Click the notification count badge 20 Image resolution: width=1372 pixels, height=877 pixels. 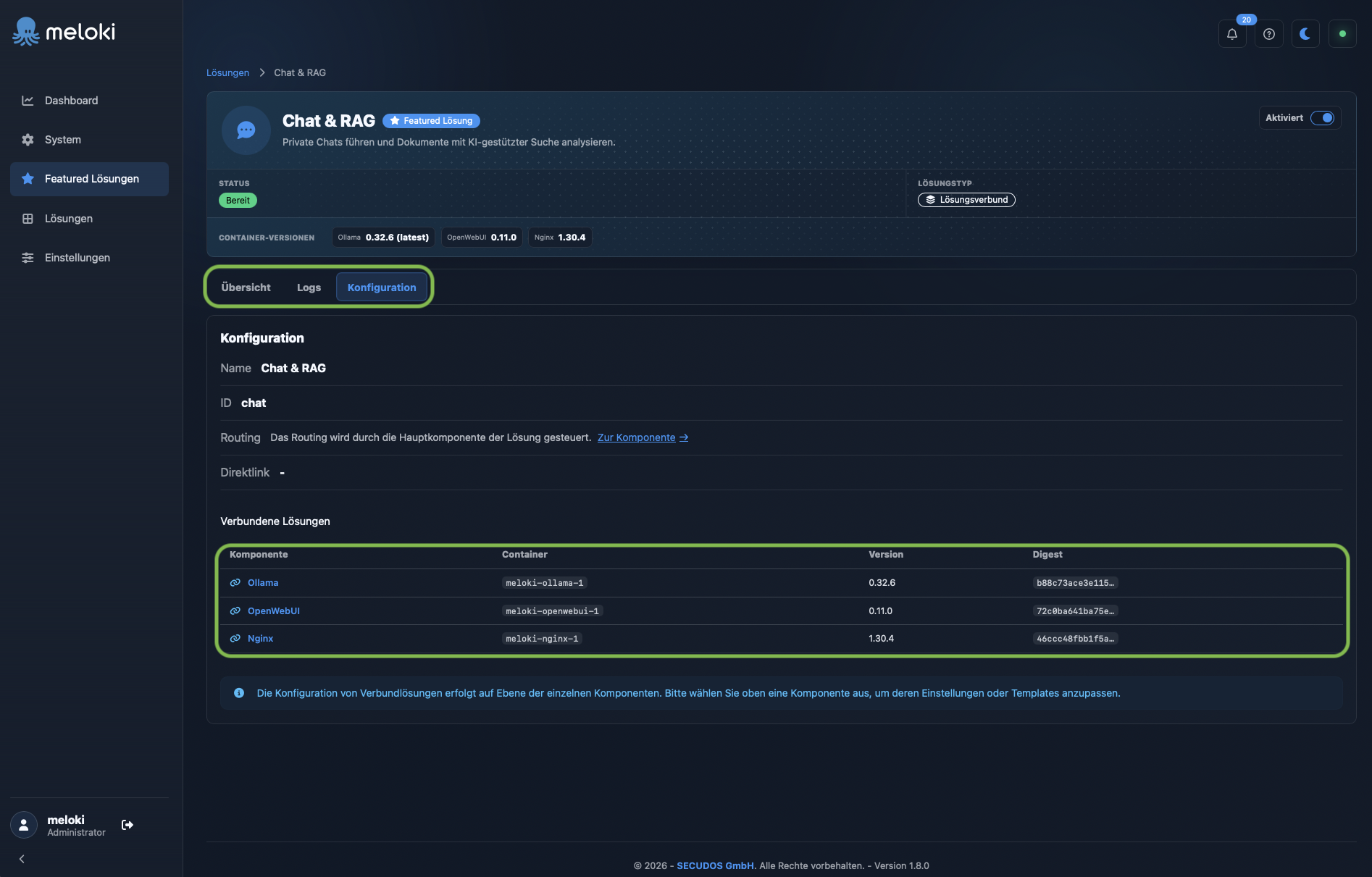[x=1246, y=20]
